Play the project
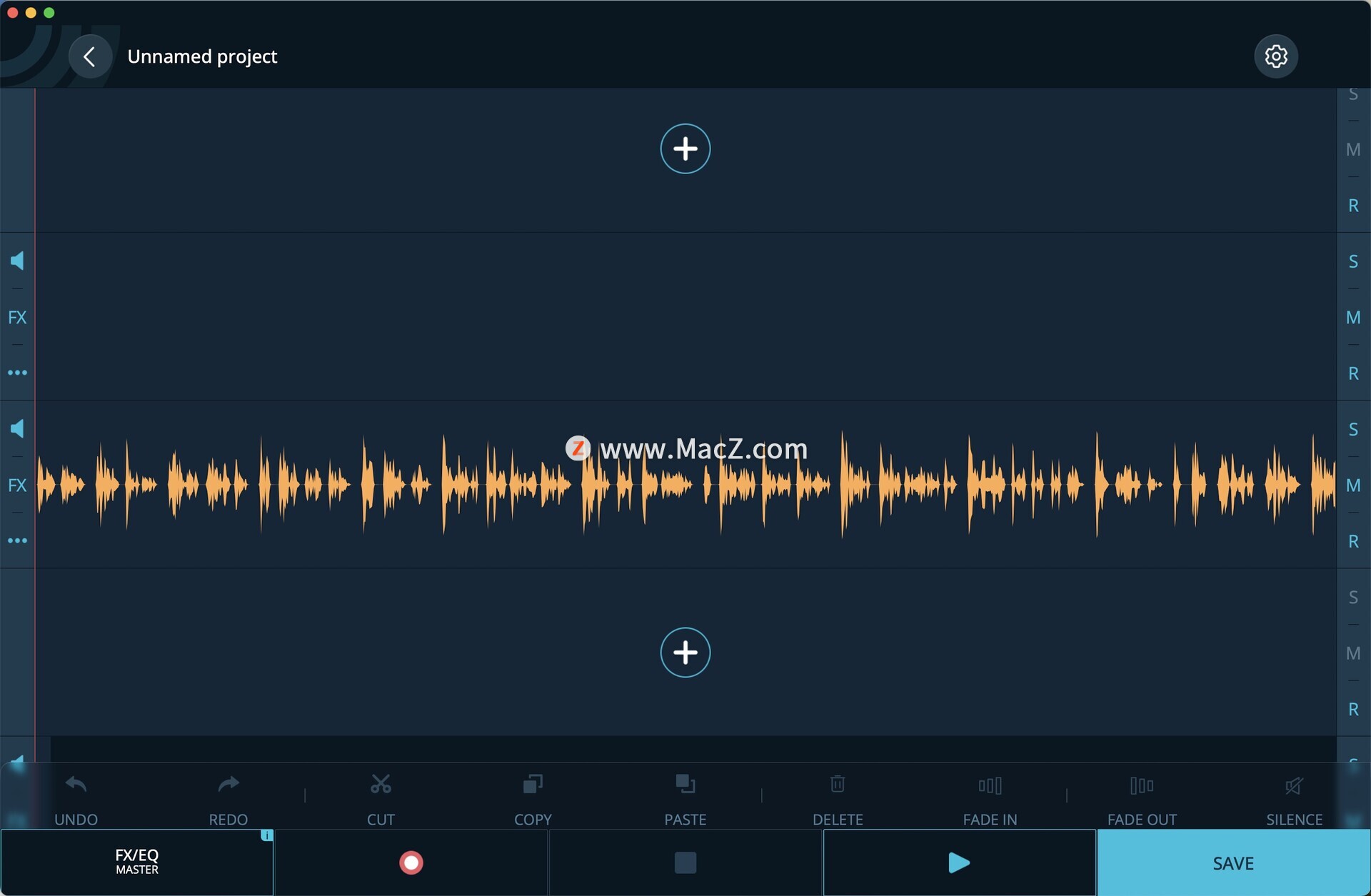 (959, 862)
